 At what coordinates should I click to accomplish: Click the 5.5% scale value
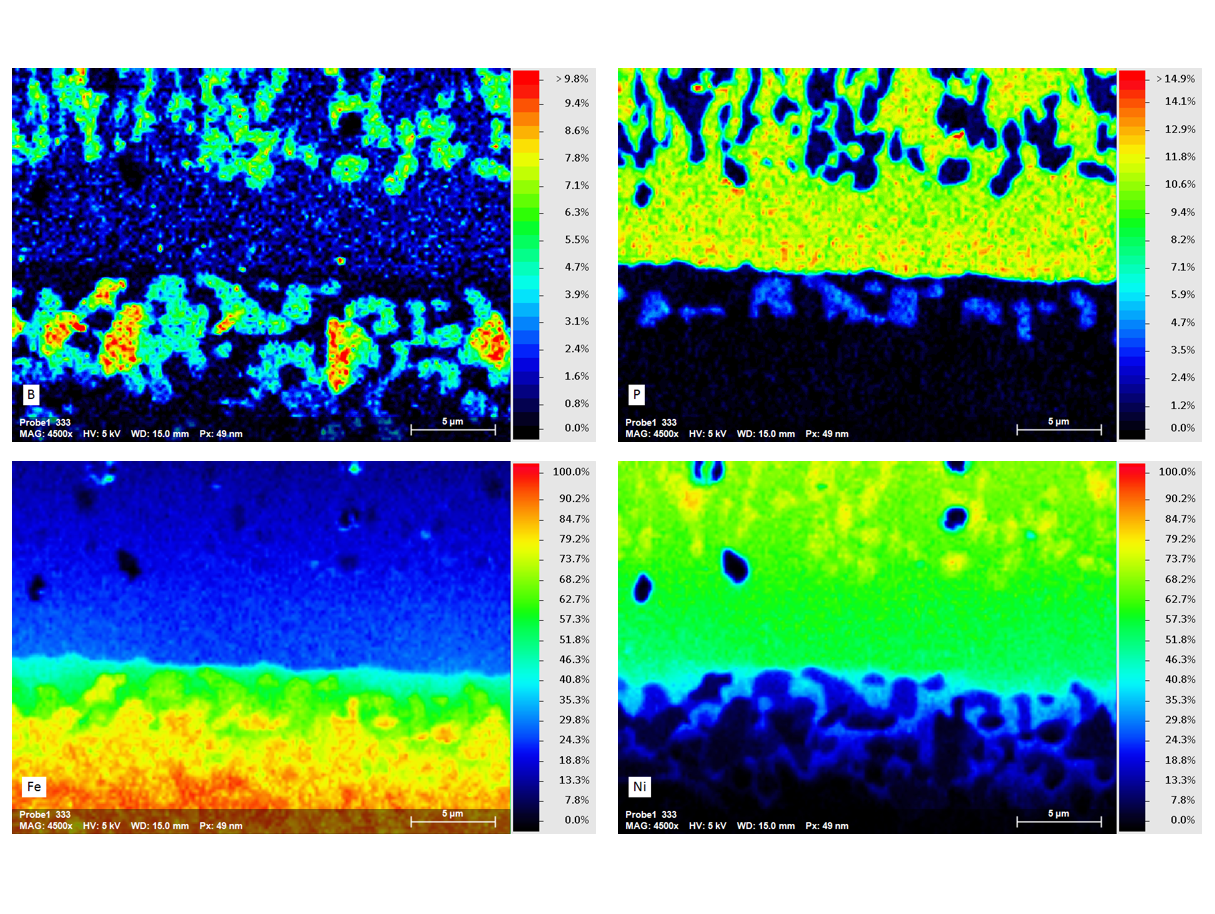click(577, 240)
